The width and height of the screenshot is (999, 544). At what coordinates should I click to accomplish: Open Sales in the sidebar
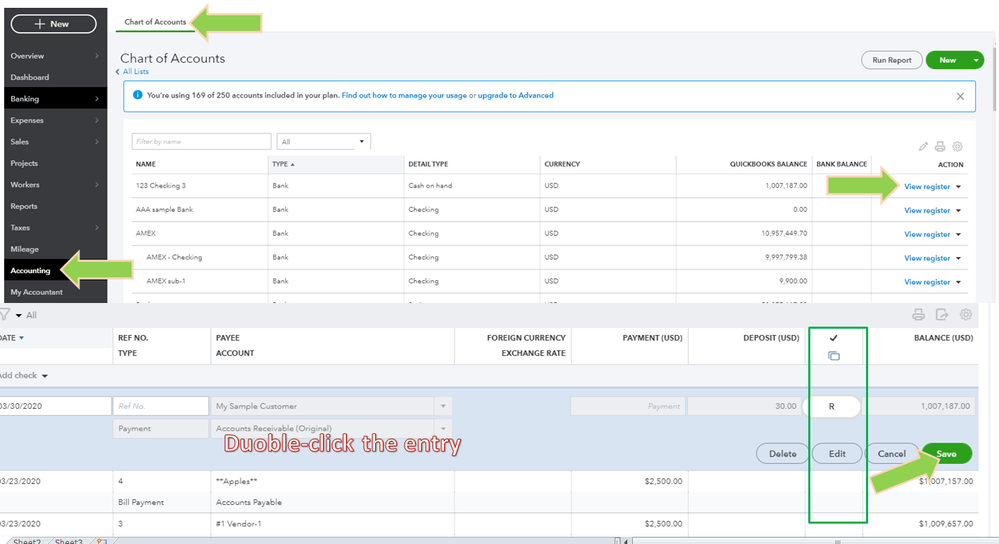tap(55, 141)
